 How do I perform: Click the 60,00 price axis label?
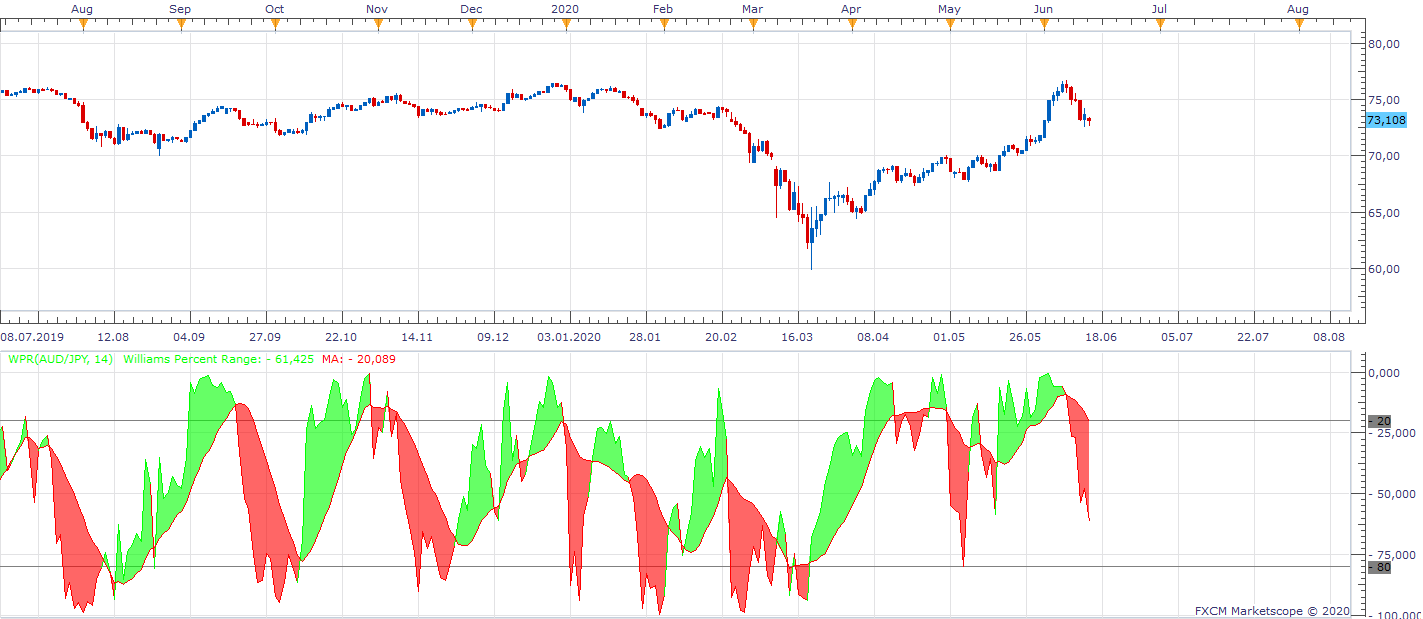(x=1385, y=269)
